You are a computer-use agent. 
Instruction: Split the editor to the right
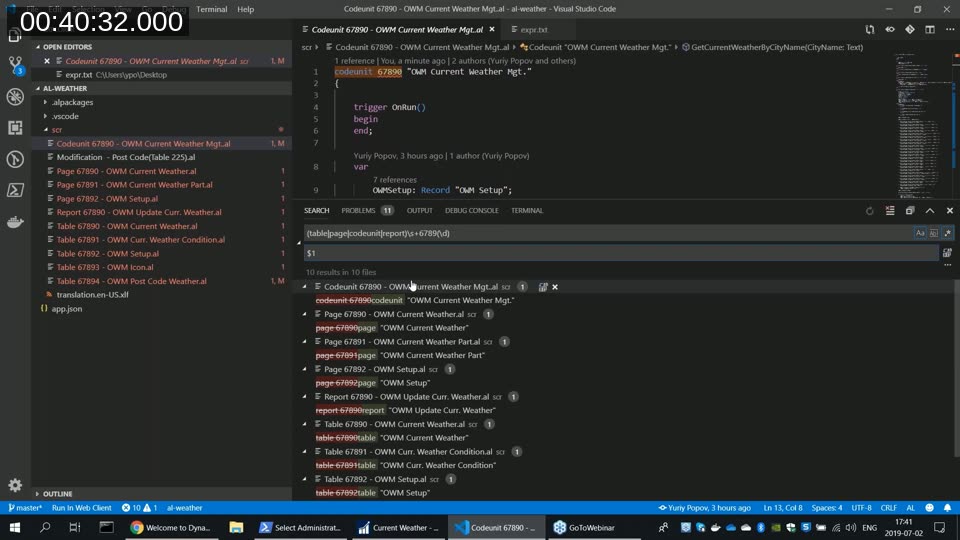tap(930, 29)
